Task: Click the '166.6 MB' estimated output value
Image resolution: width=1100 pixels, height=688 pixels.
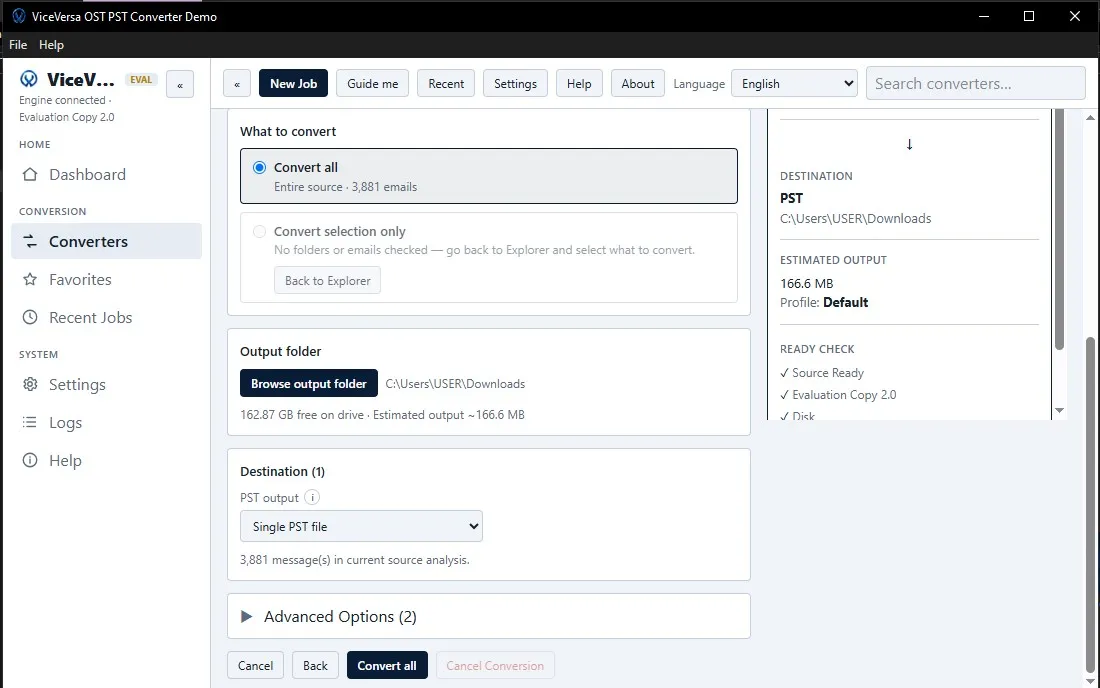Action: click(x=807, y=283)
